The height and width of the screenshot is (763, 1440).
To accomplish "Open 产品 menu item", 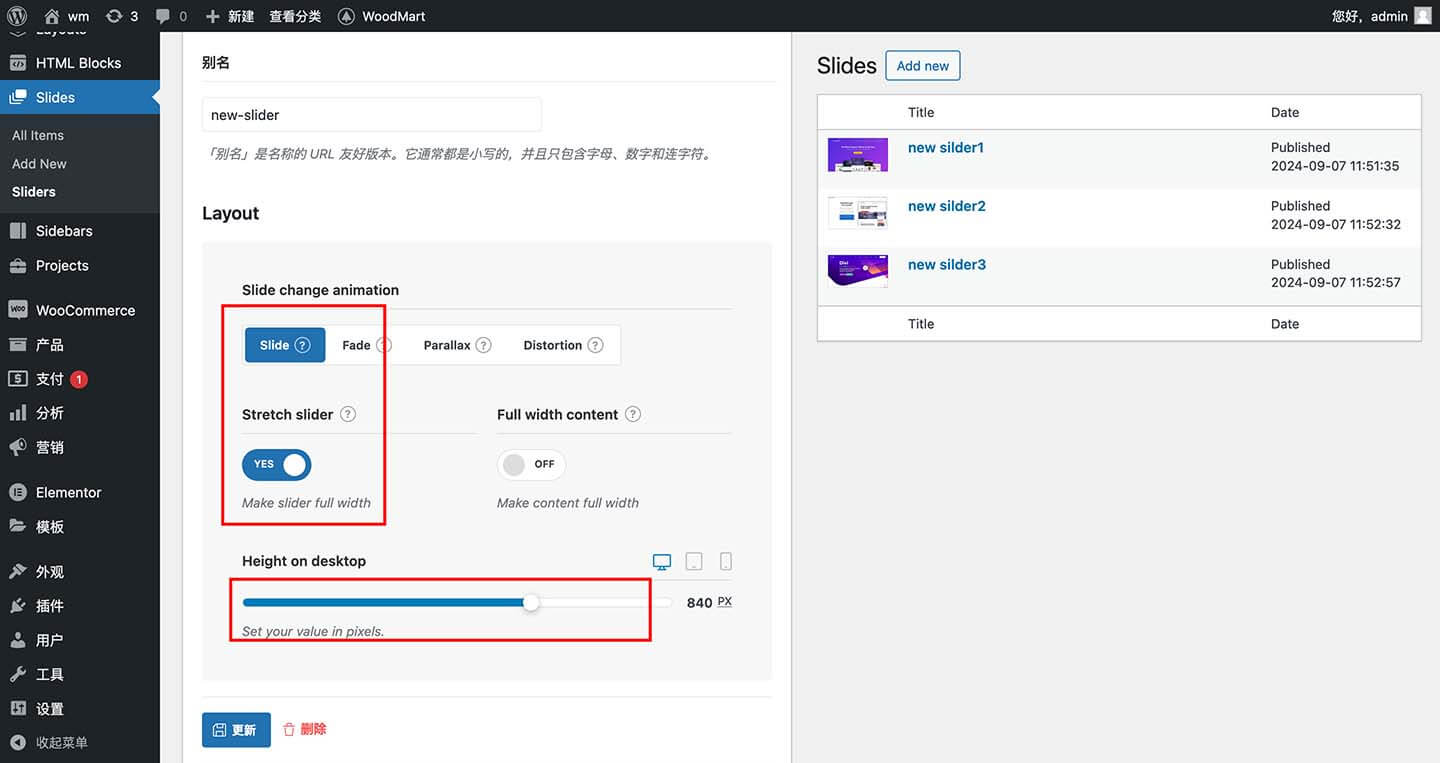I will [x=80, y=345].
